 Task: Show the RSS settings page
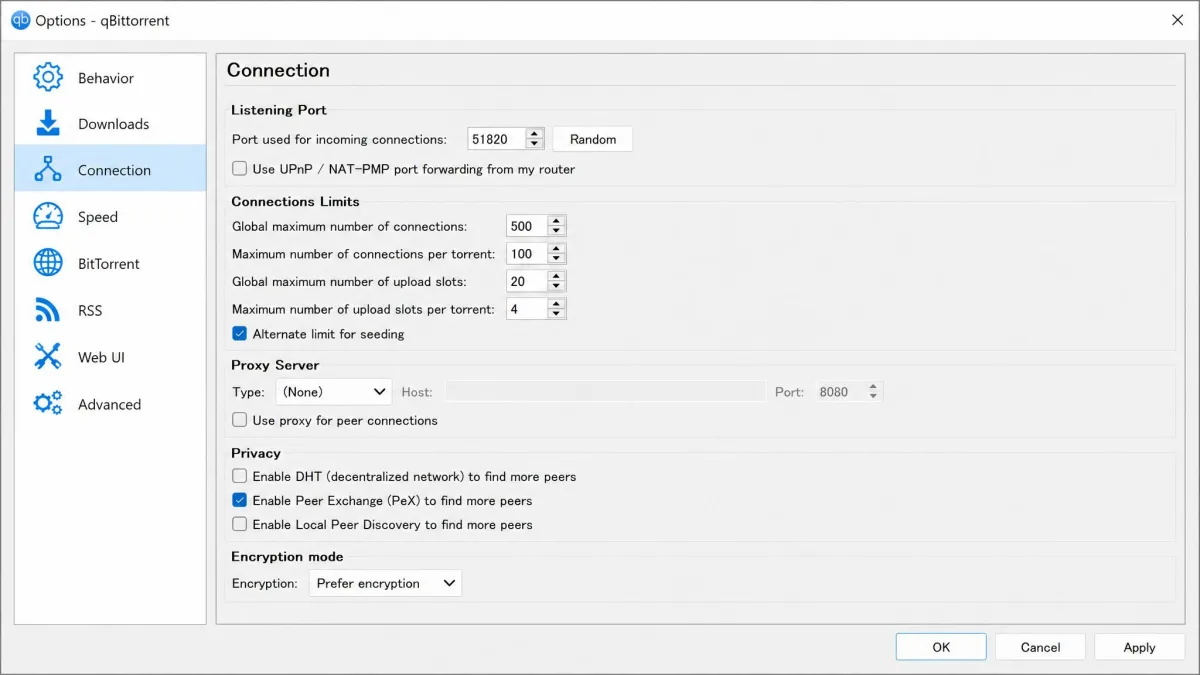pos(110,310)
